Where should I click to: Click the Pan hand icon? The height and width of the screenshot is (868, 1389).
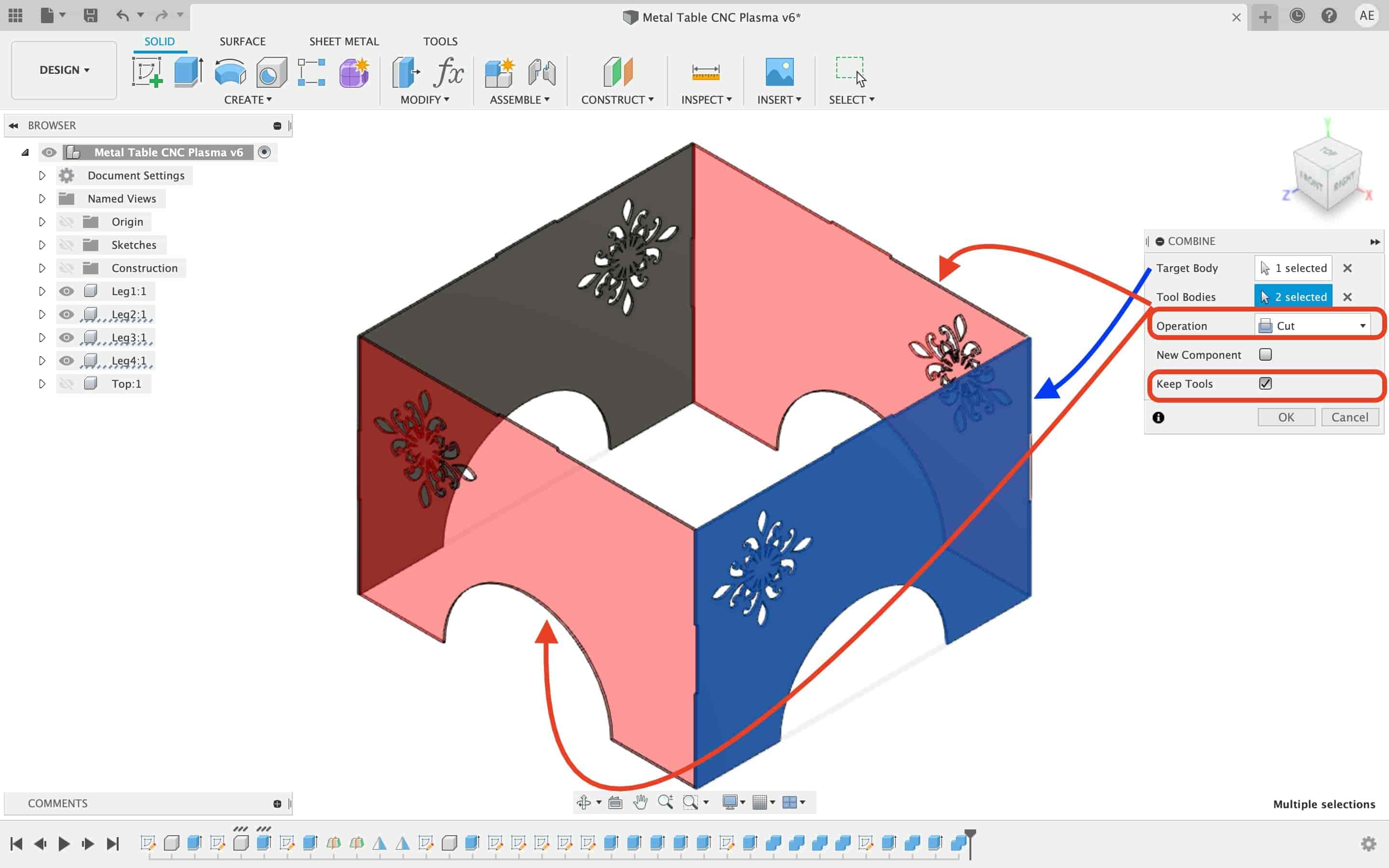[640, 802]
